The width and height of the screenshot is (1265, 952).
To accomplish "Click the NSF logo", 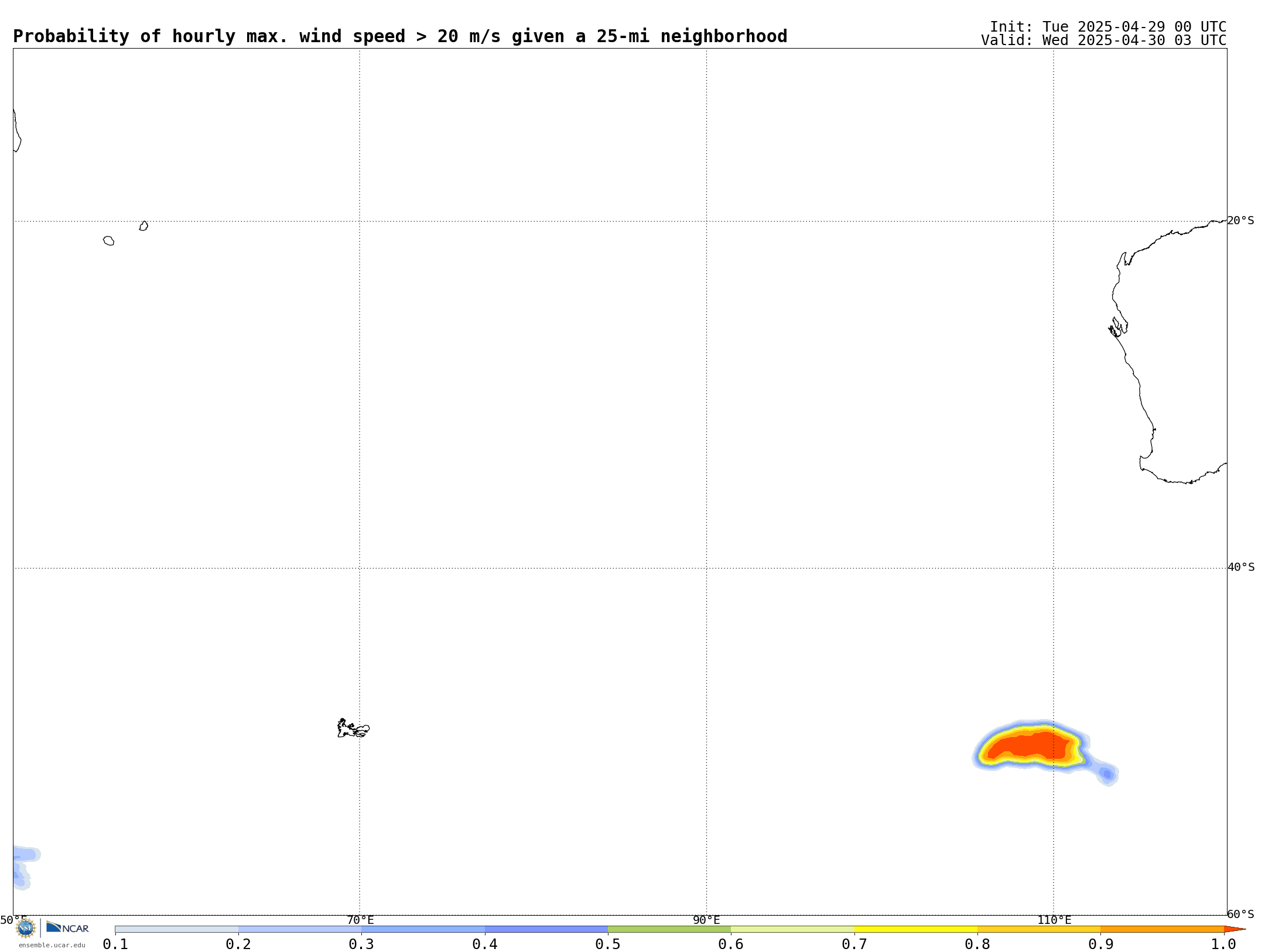I will [x=25, y=928].
